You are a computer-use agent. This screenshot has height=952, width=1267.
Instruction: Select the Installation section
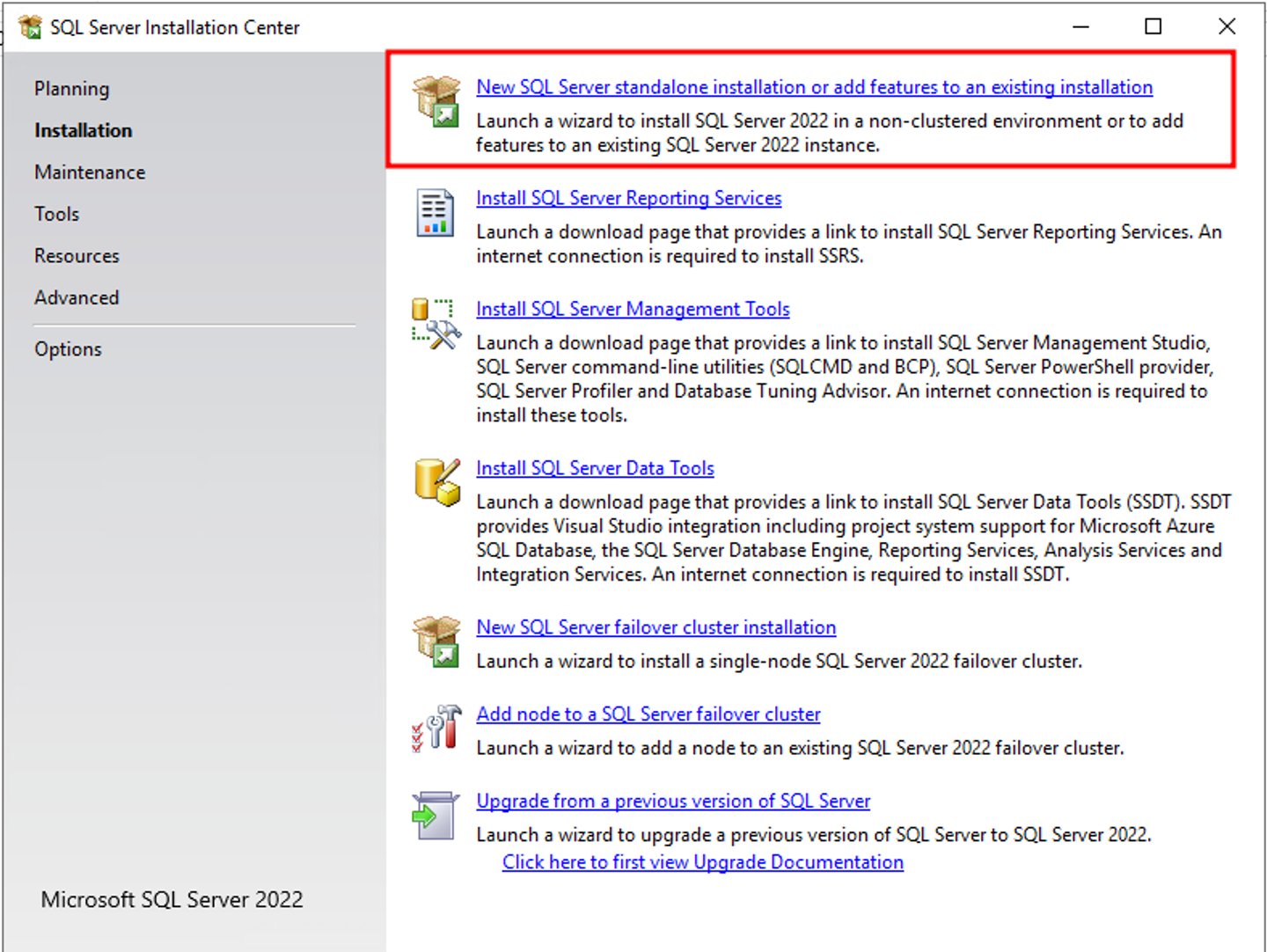[x=84, y=130]
